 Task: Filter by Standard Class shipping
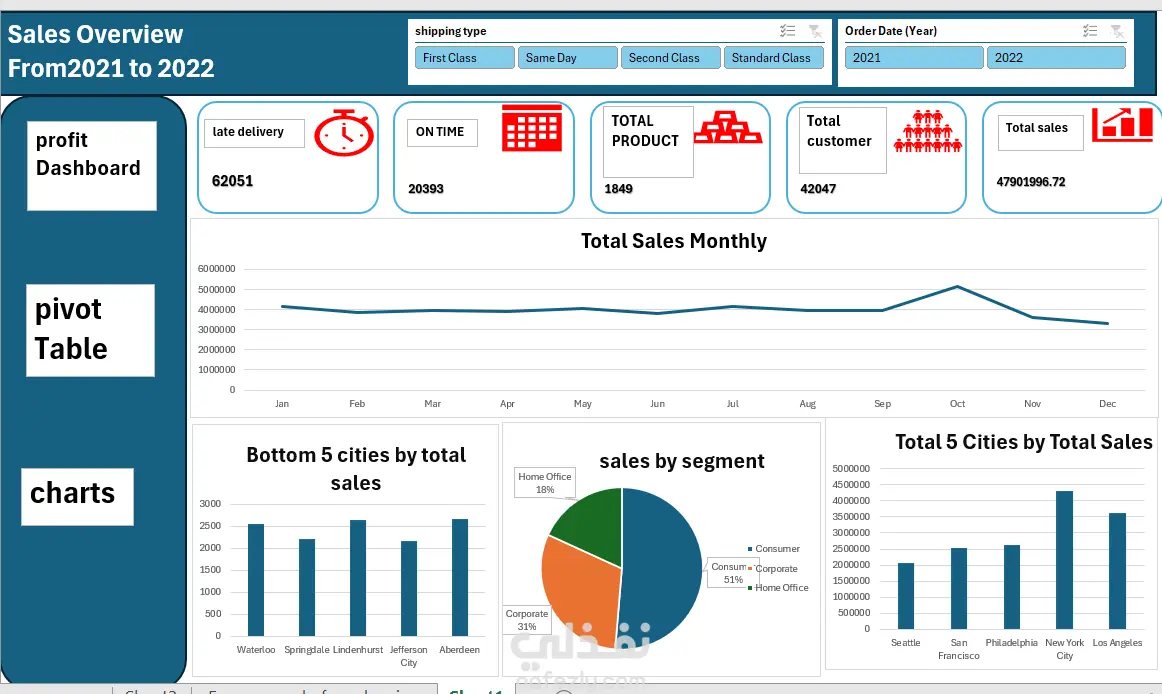(774, 58)
